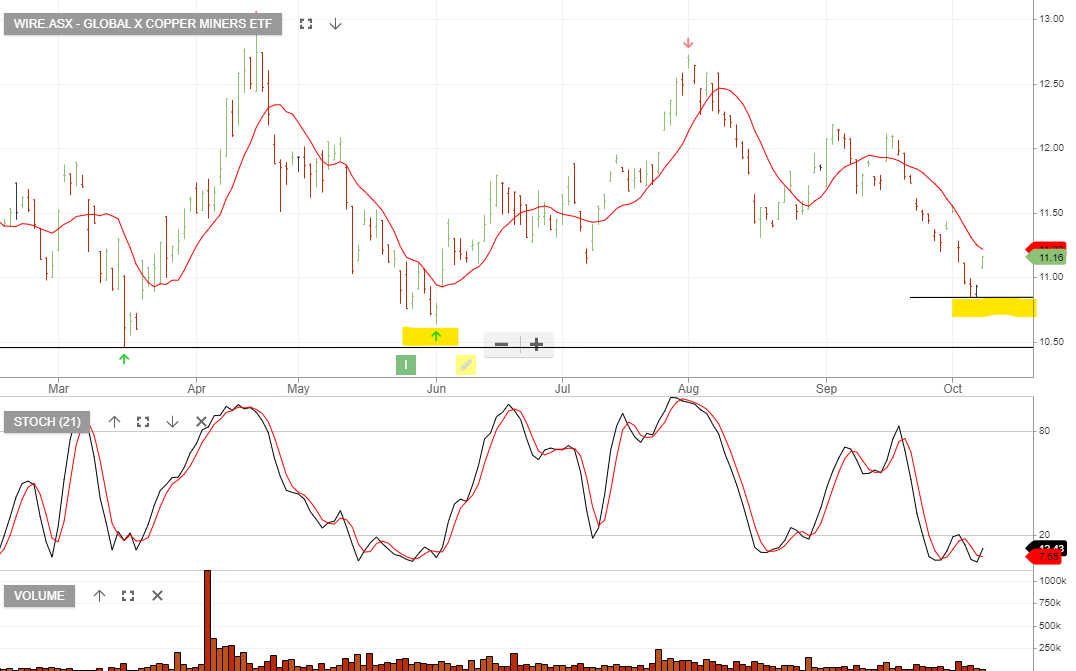Image resolution: width=1076 pixels, height=671 pixels.
Task: Move the VOLUME panel up
Action: (99, 596)
